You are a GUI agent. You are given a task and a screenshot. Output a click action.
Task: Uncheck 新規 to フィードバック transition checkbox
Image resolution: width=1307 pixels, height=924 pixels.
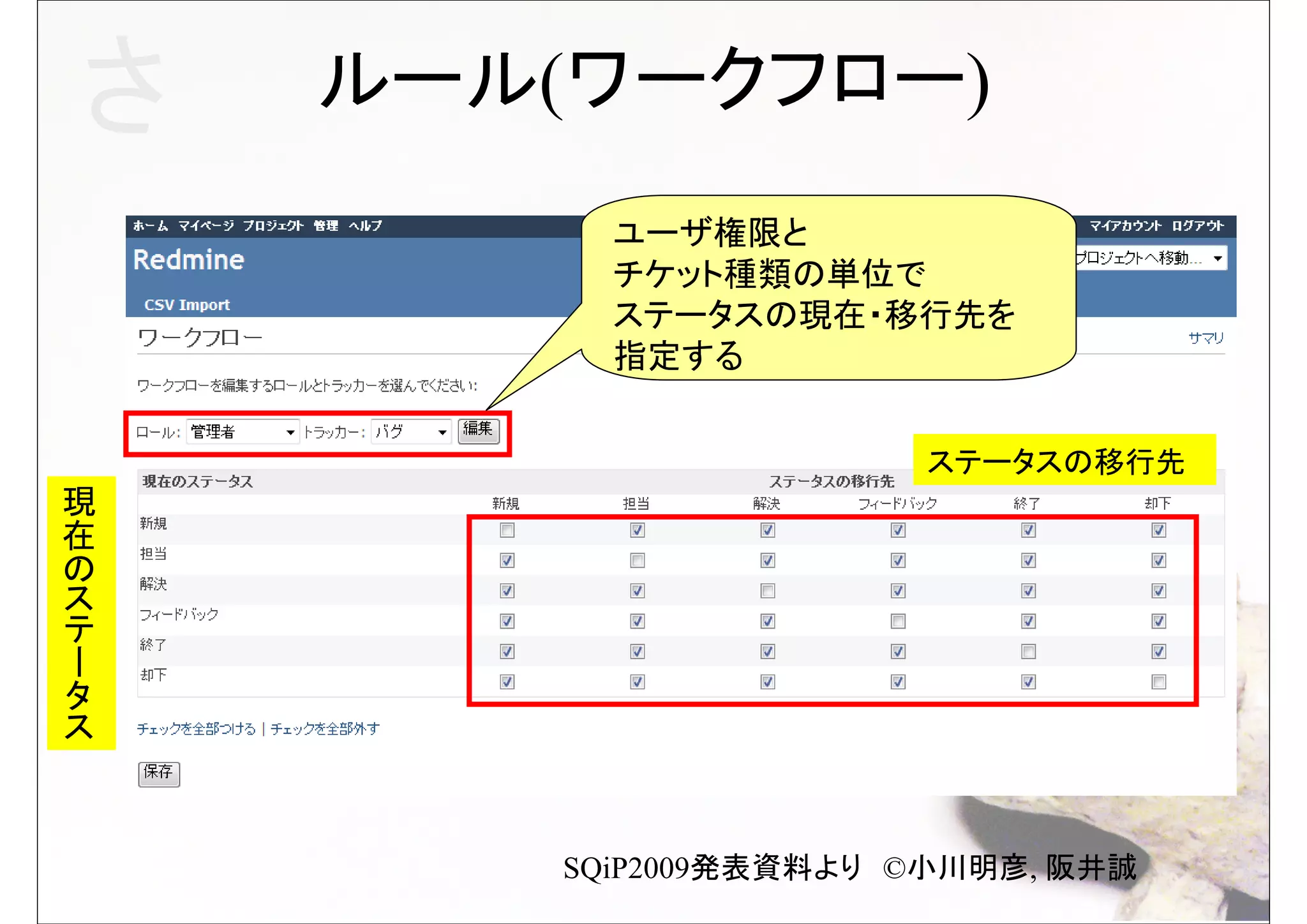pyautogui.click(x=898, y=530)
